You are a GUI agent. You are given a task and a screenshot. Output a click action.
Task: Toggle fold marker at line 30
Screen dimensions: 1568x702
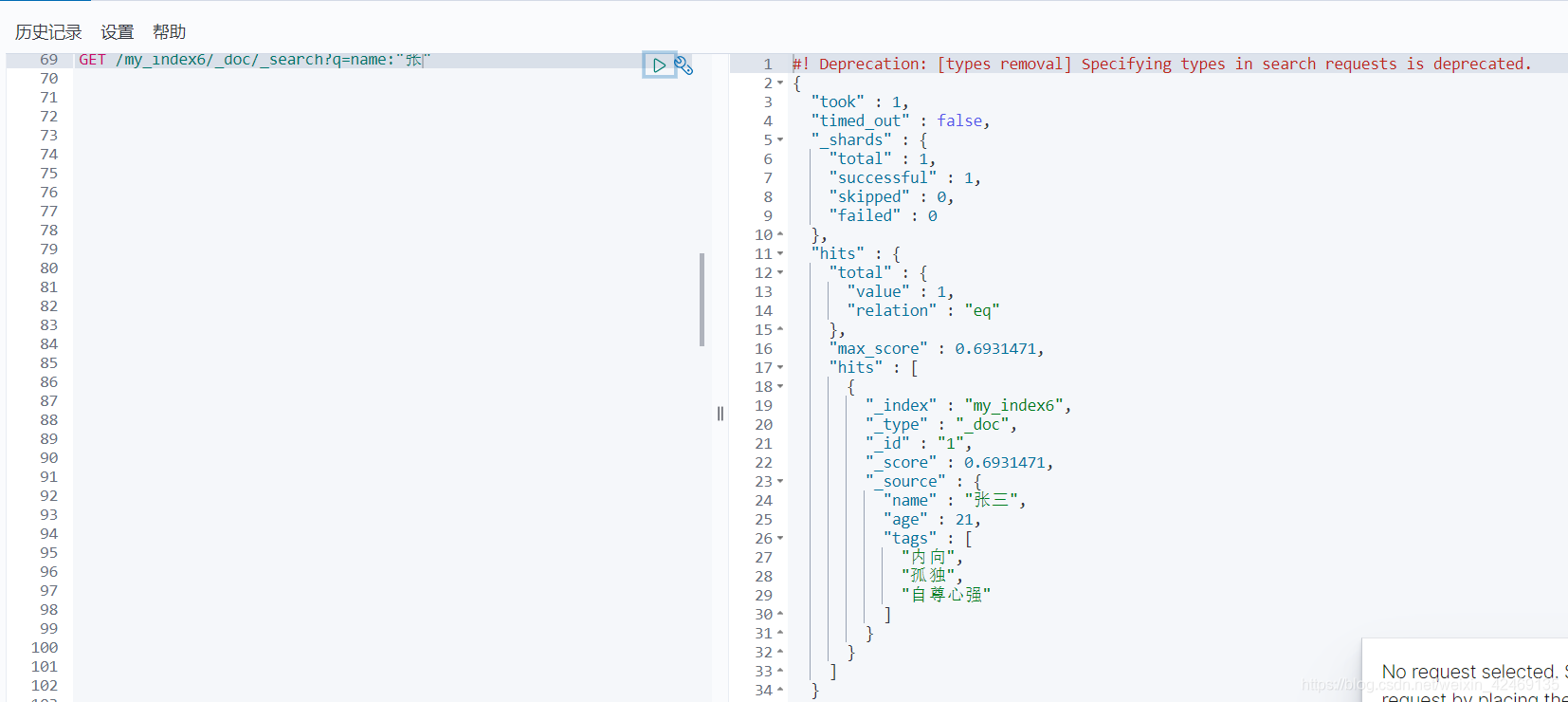click(x=780, y=614)
